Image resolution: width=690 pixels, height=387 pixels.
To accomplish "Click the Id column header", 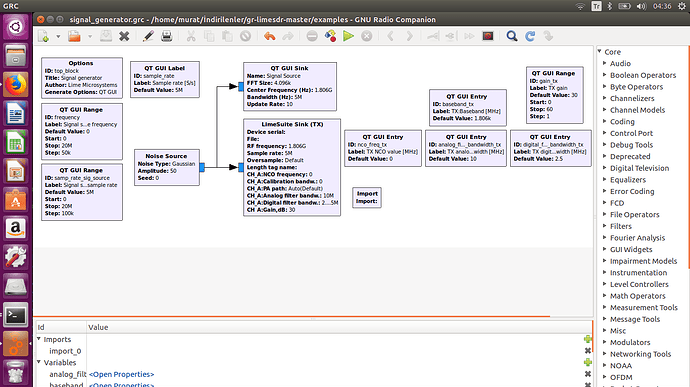I will 61,327.
